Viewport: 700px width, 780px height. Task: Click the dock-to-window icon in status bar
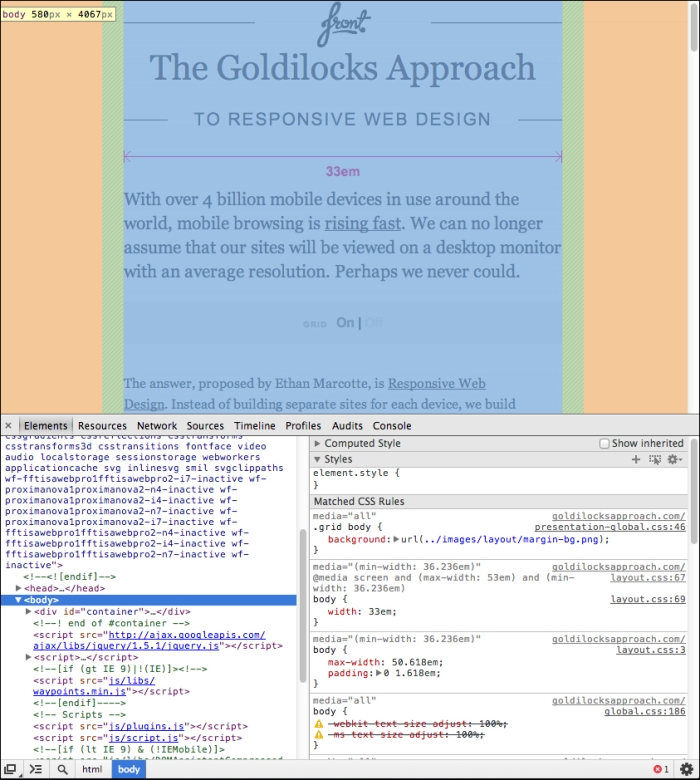click(x=10, y=769)
